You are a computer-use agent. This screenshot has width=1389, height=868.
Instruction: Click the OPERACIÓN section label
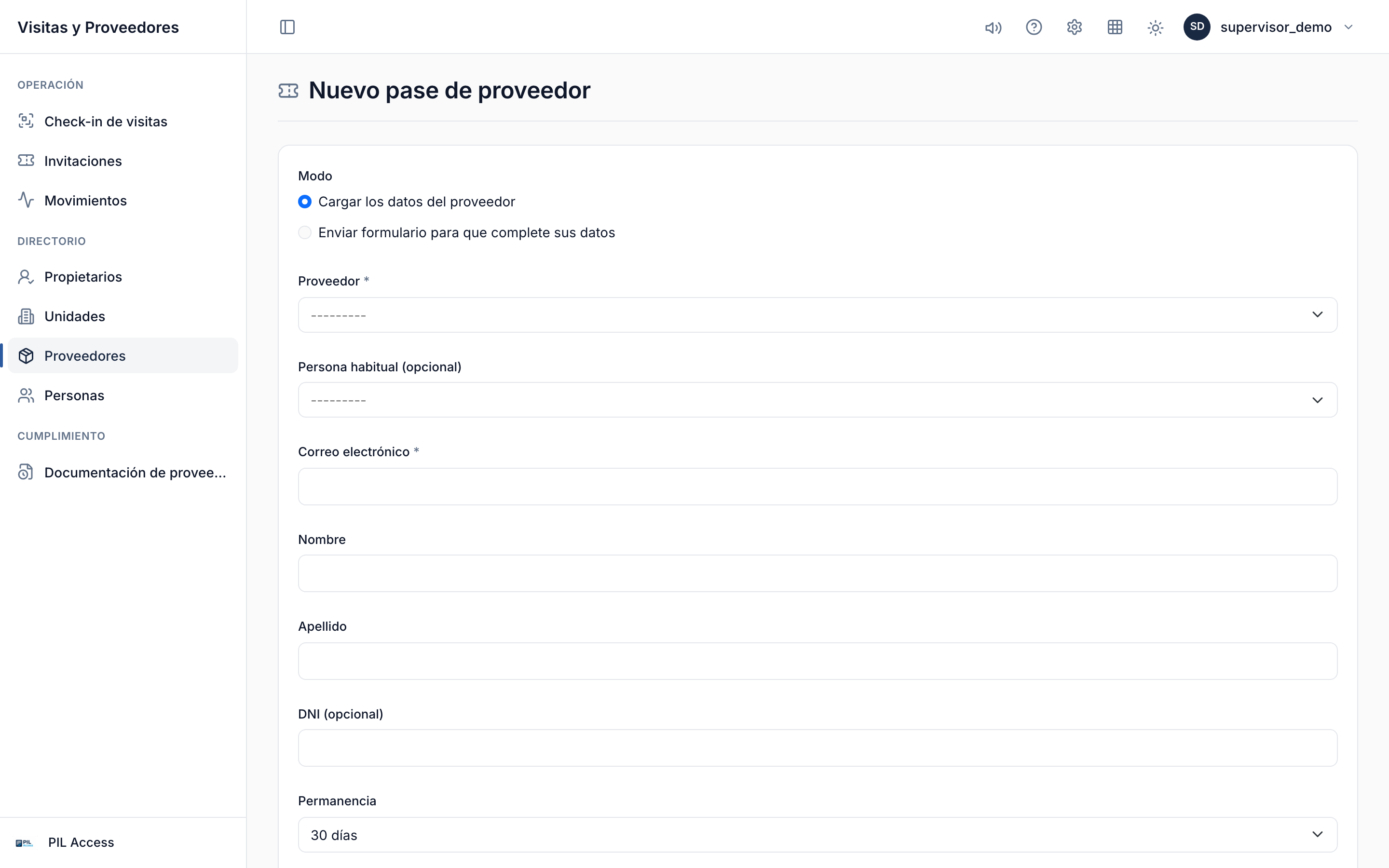(51, 85)
